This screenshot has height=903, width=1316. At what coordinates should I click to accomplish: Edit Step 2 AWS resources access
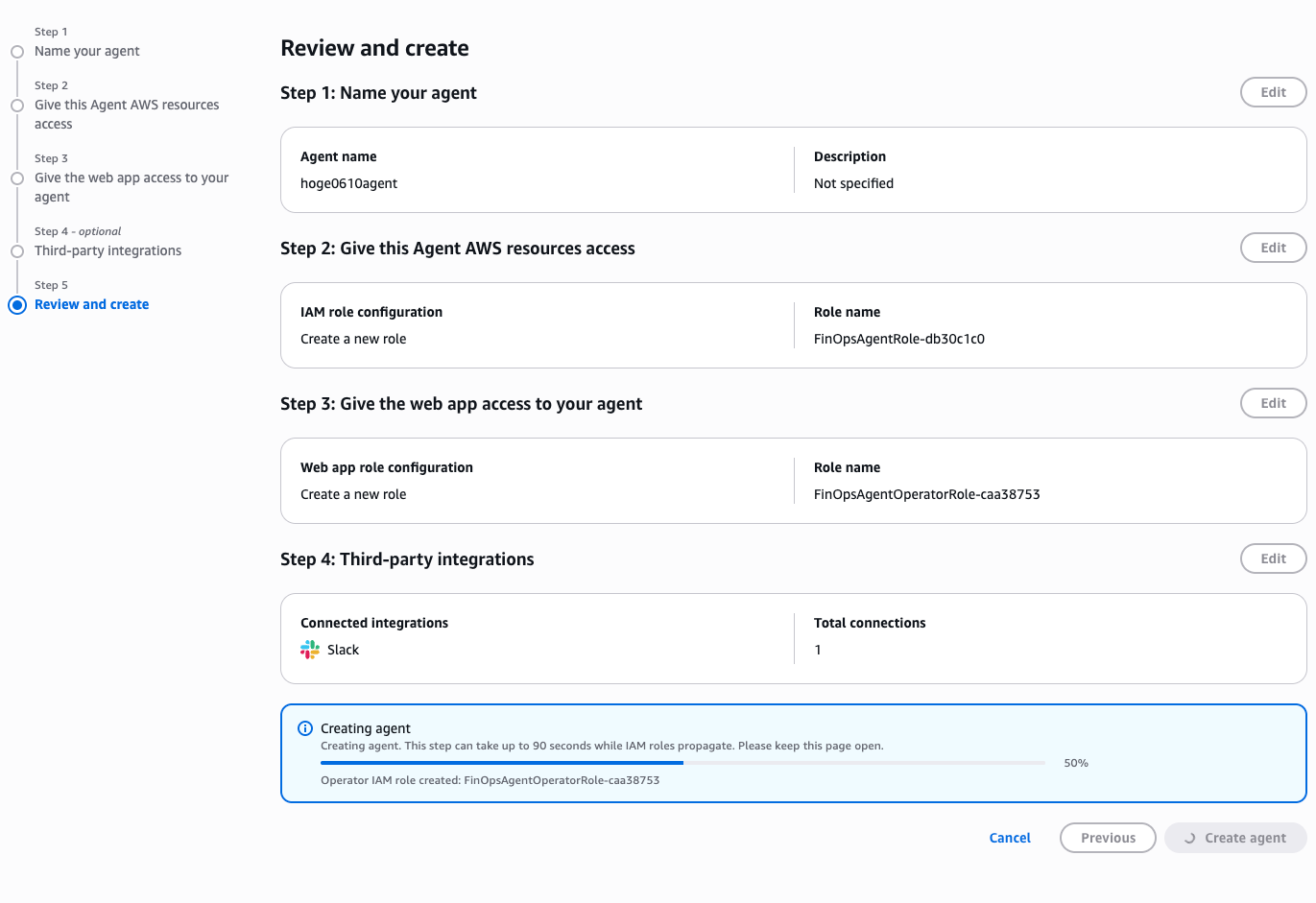point(1273,248)
